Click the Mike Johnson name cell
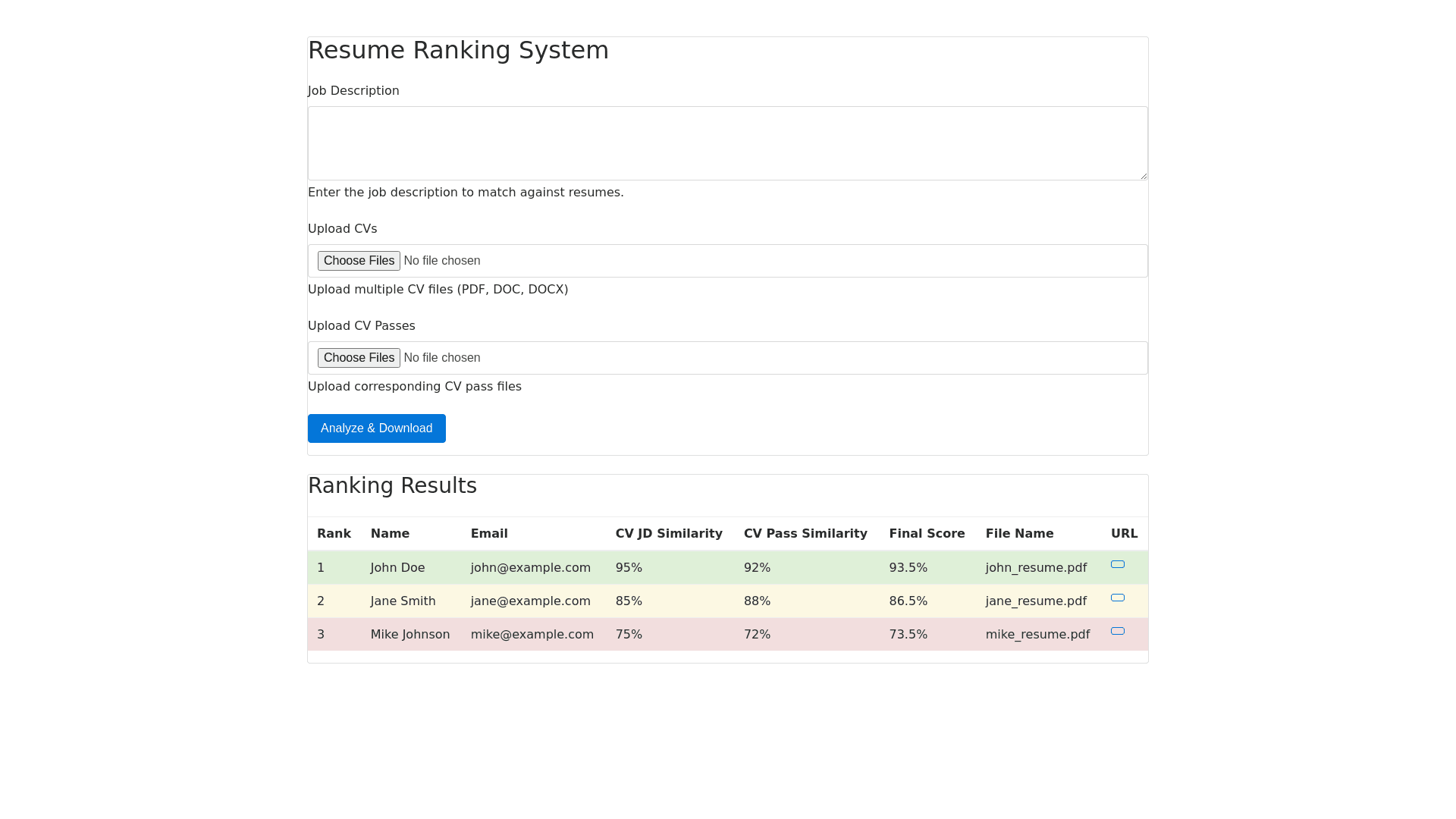1456x819 pixels. 409,635
